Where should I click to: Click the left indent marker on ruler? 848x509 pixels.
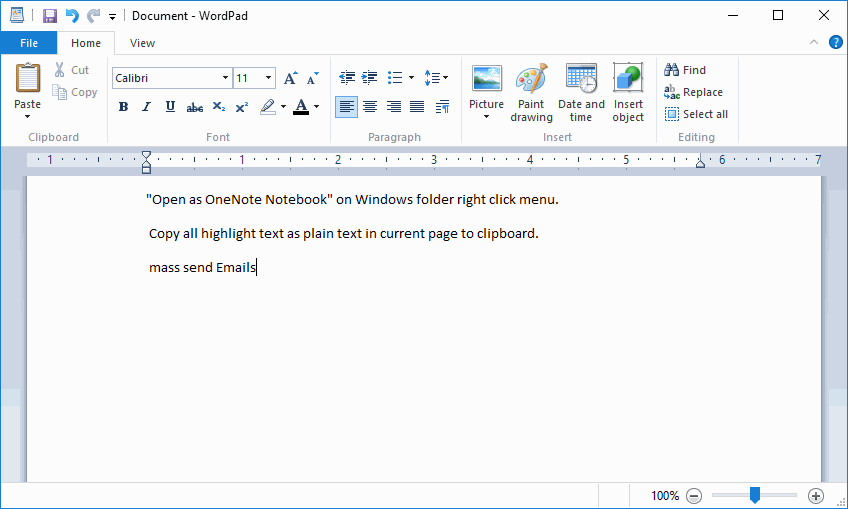146,162
